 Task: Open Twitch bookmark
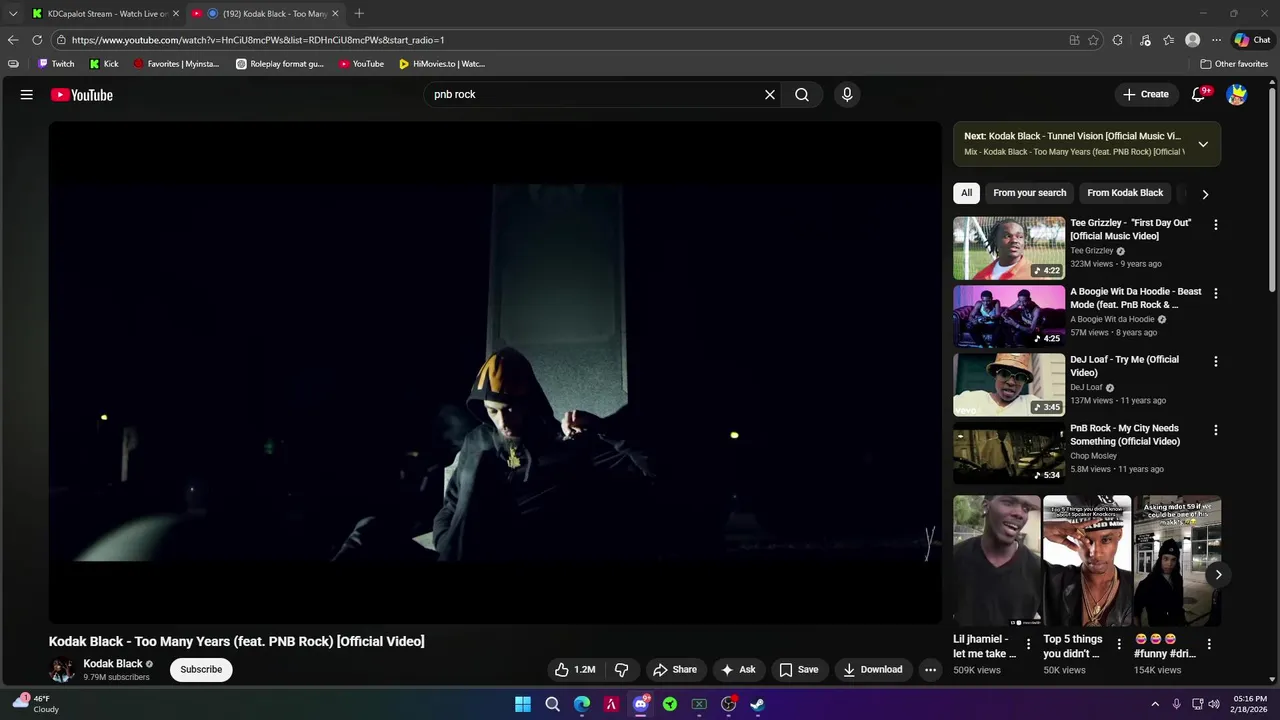pyautogui.click(x=56, y=64)
